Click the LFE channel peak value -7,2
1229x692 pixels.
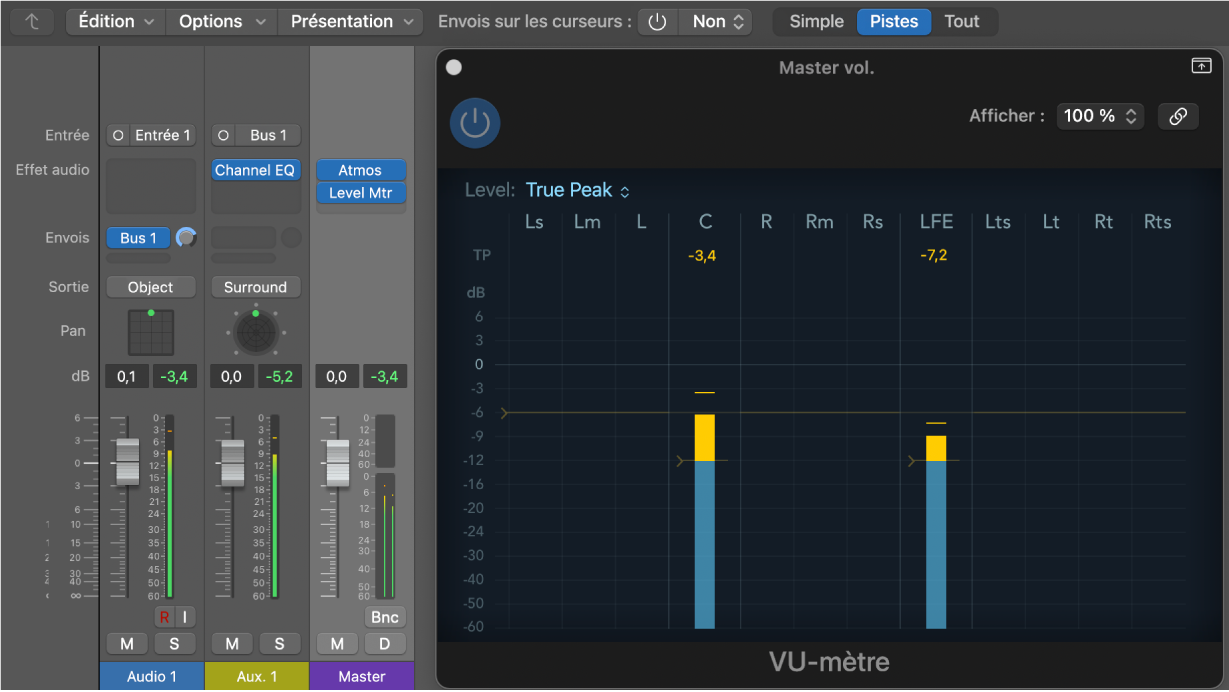coord(934,256)
